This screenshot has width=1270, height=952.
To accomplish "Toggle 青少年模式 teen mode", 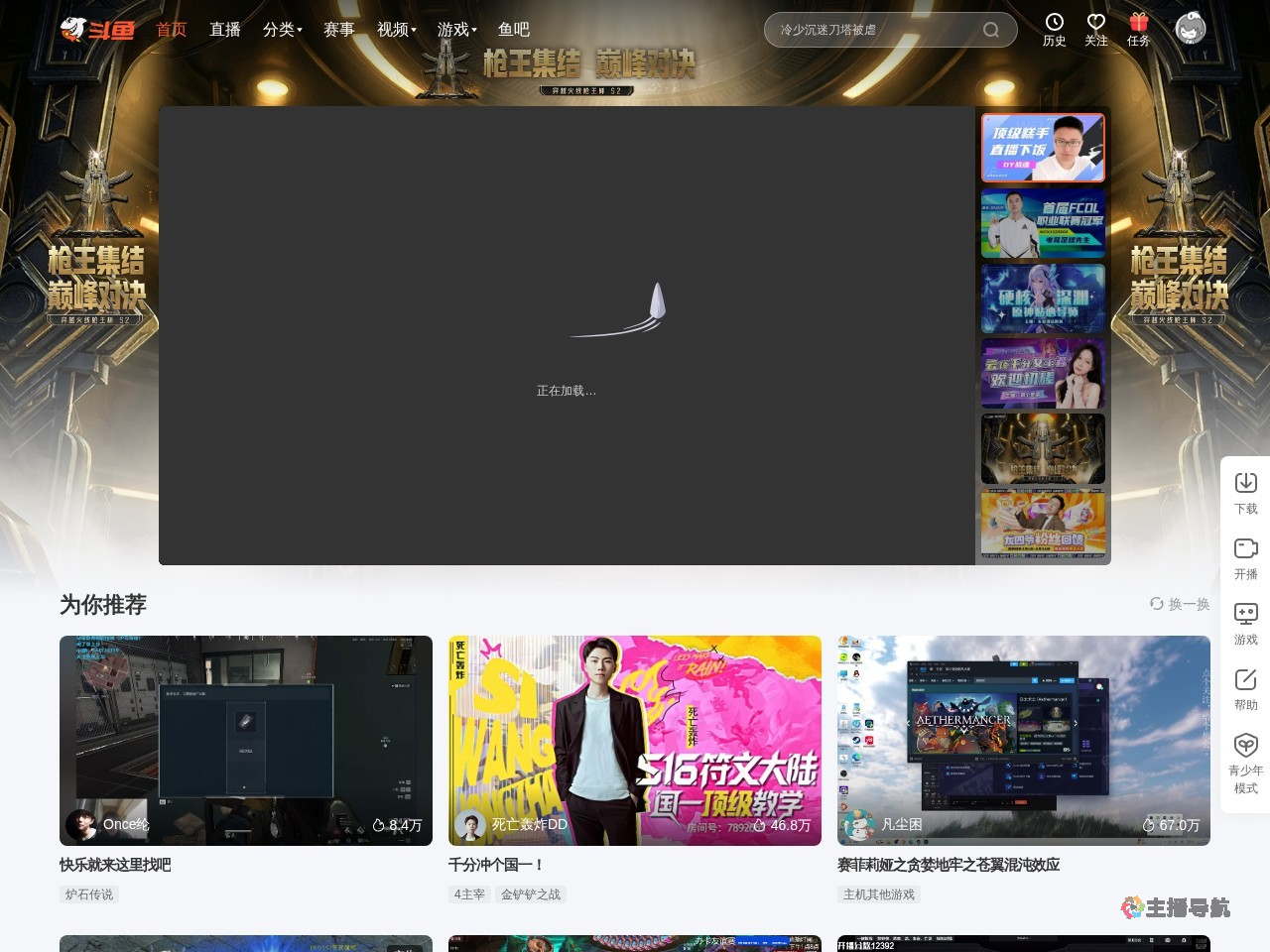I will 1245,746.
